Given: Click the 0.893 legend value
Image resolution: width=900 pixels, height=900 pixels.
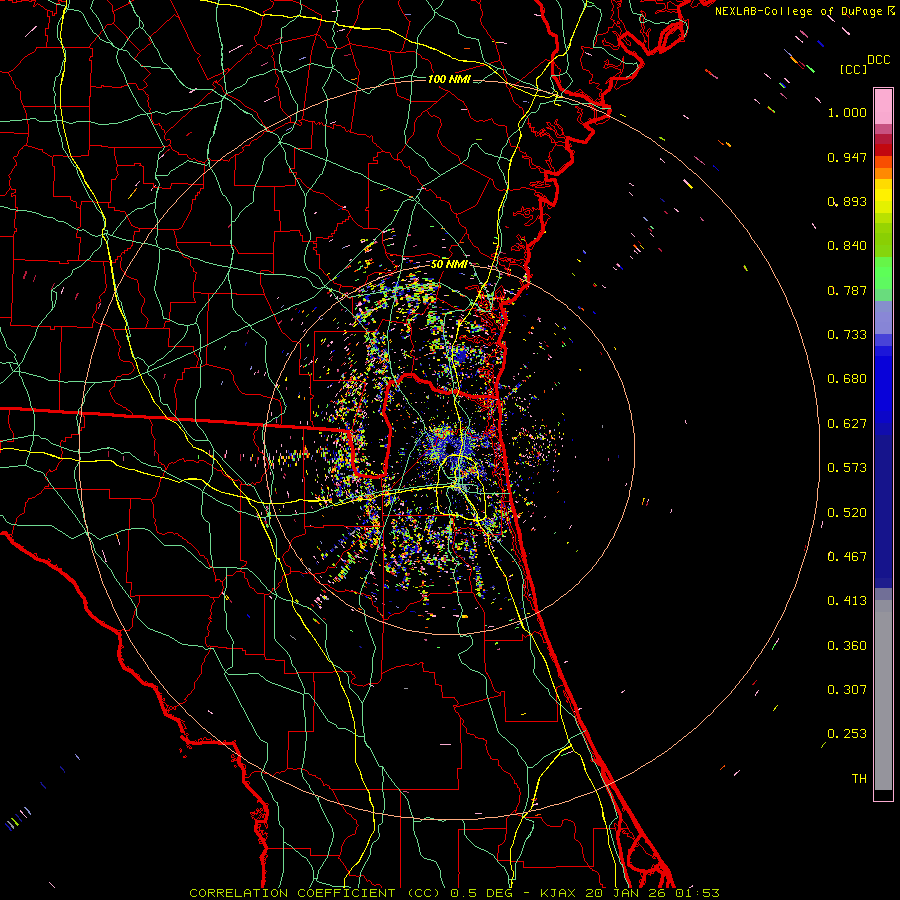Looking at the screenshot, I should [847, 201].
